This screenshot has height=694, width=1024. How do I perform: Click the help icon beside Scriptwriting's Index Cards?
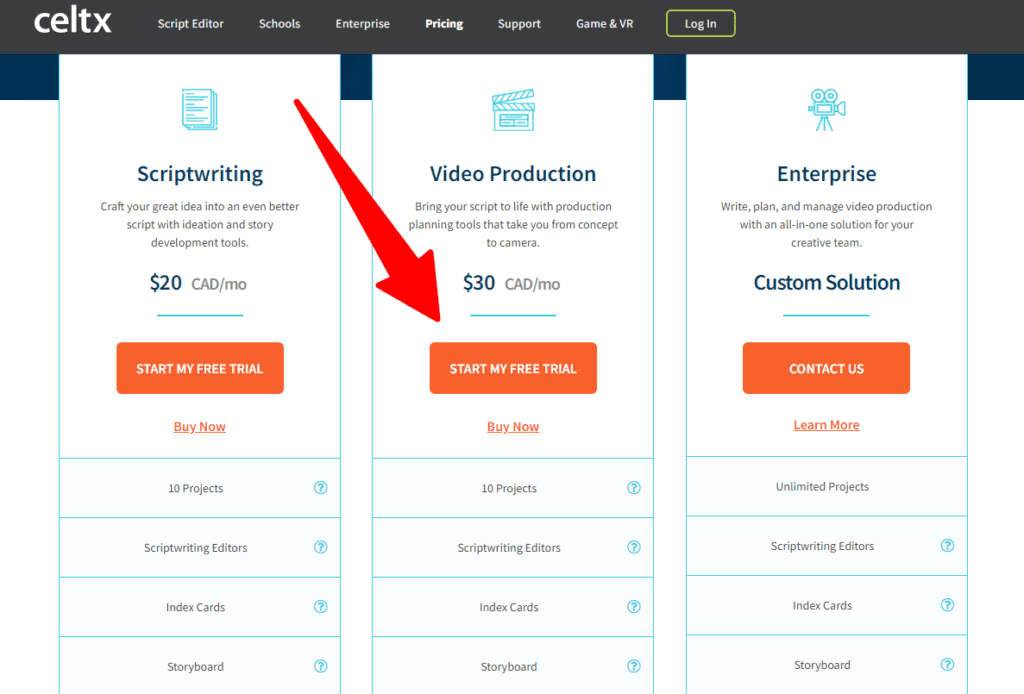pos(320,606)
